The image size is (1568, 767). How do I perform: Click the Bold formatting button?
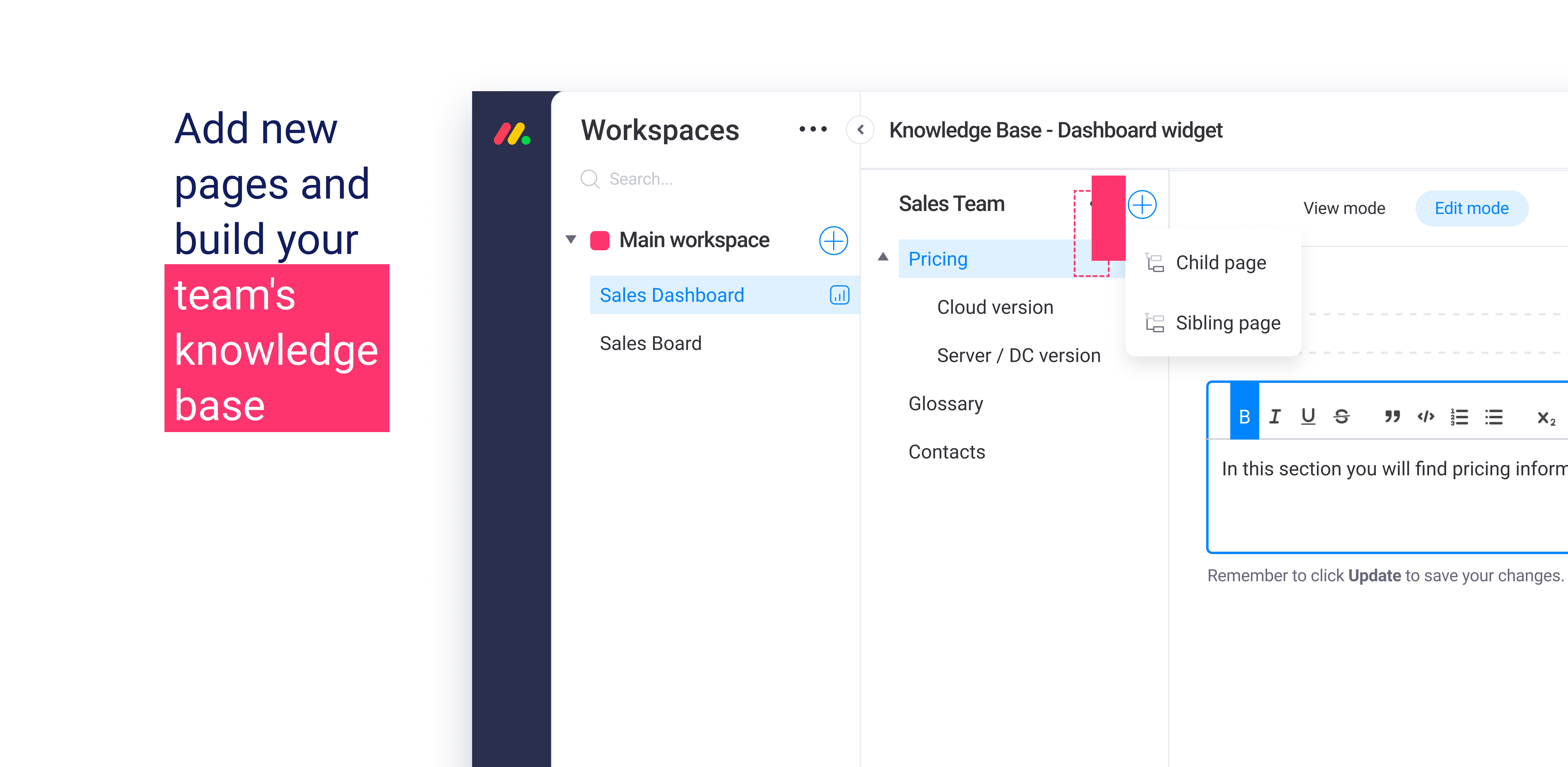[1244, 416]
